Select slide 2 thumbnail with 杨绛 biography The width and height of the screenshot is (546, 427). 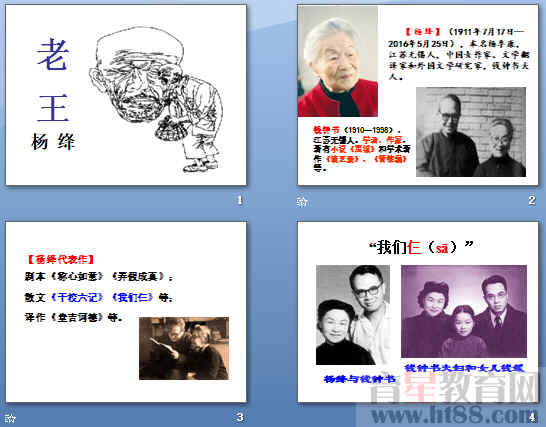click(x=418, y=95)
